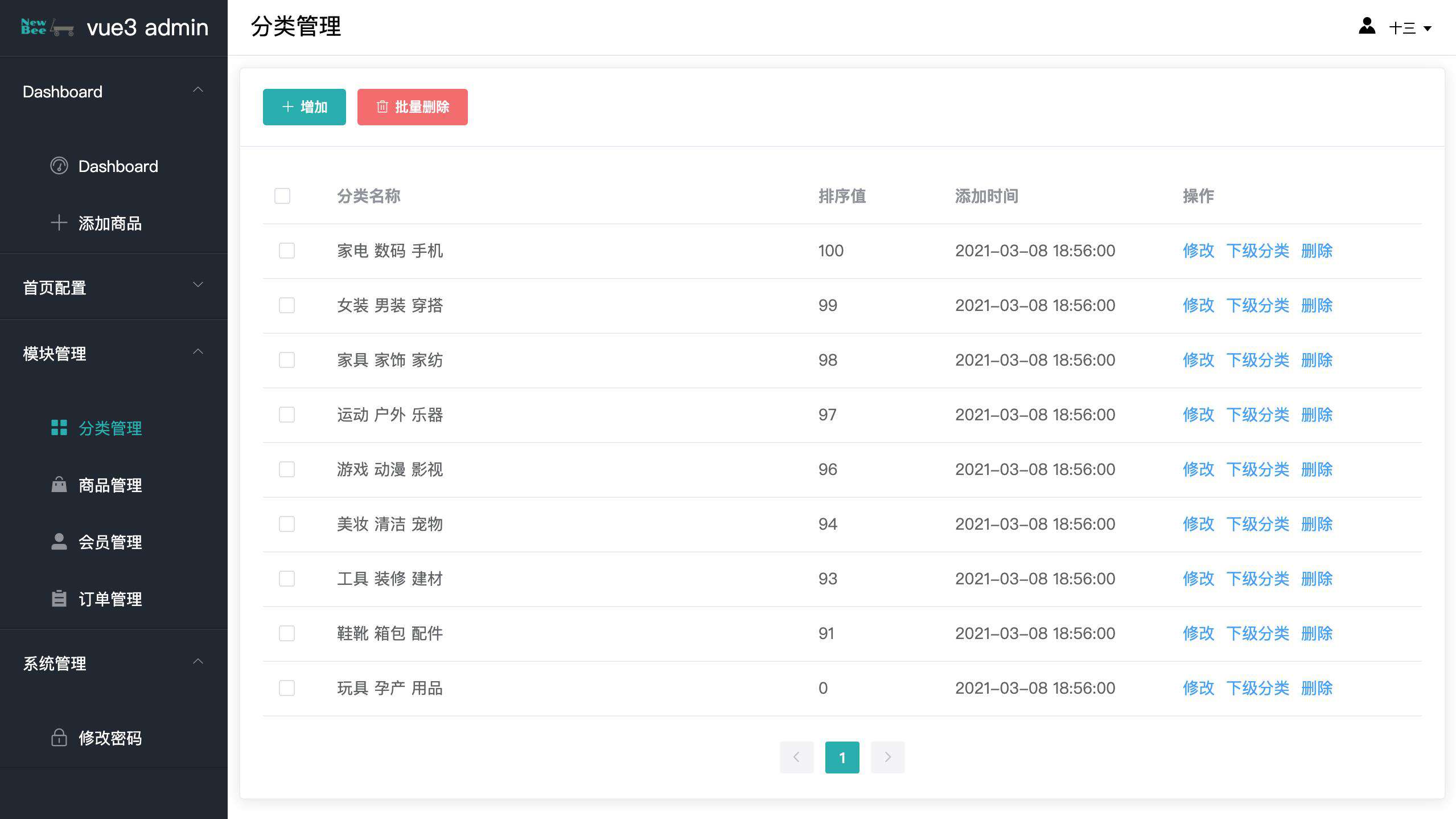This screenshot has height=819, width=1456.
Task: Open 会员管理 in the sidebar
Action: [x=114, y=542]
